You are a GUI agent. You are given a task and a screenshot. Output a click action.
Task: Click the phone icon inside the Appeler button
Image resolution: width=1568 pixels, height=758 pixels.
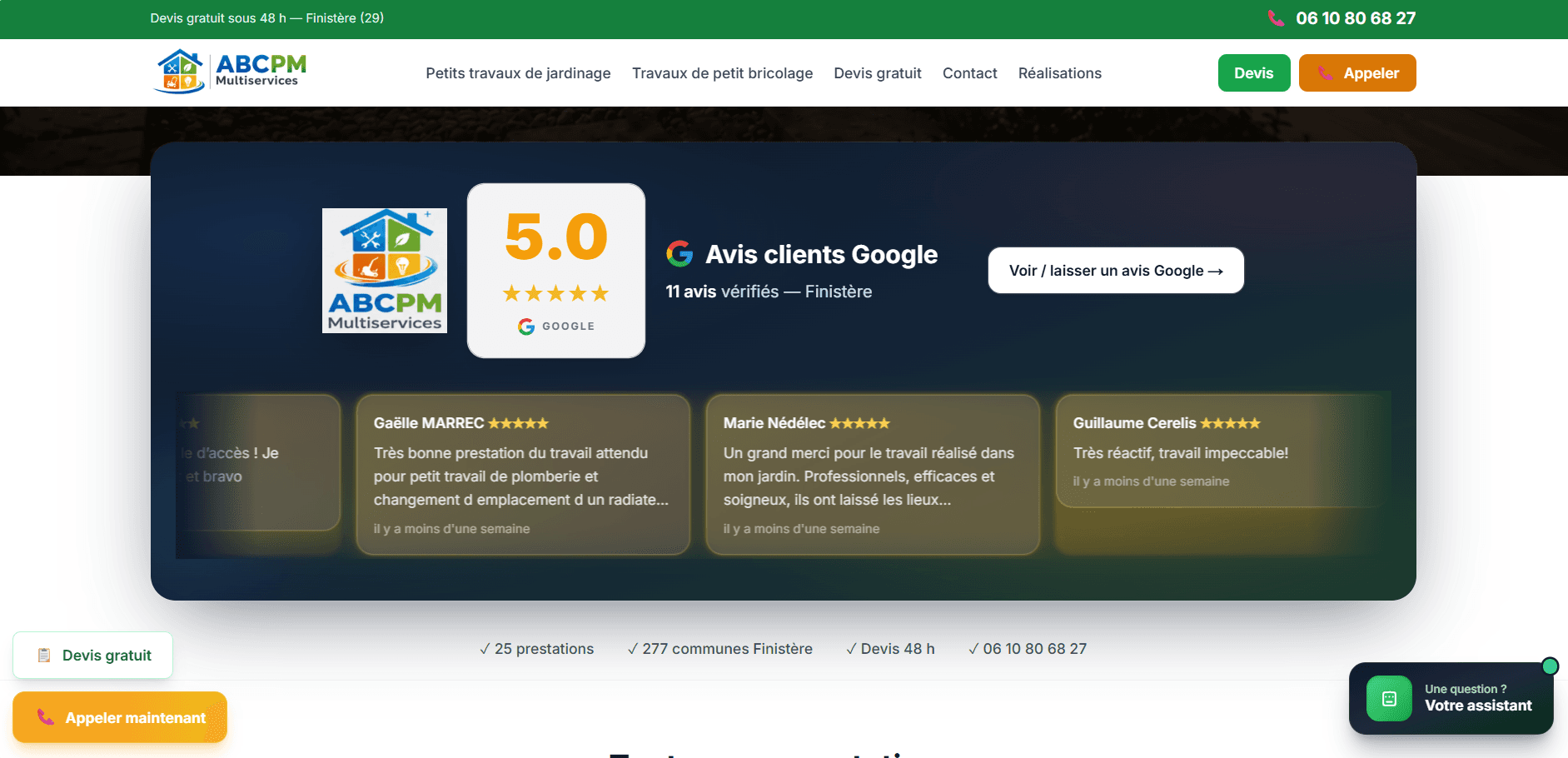tap(1325, 73)
